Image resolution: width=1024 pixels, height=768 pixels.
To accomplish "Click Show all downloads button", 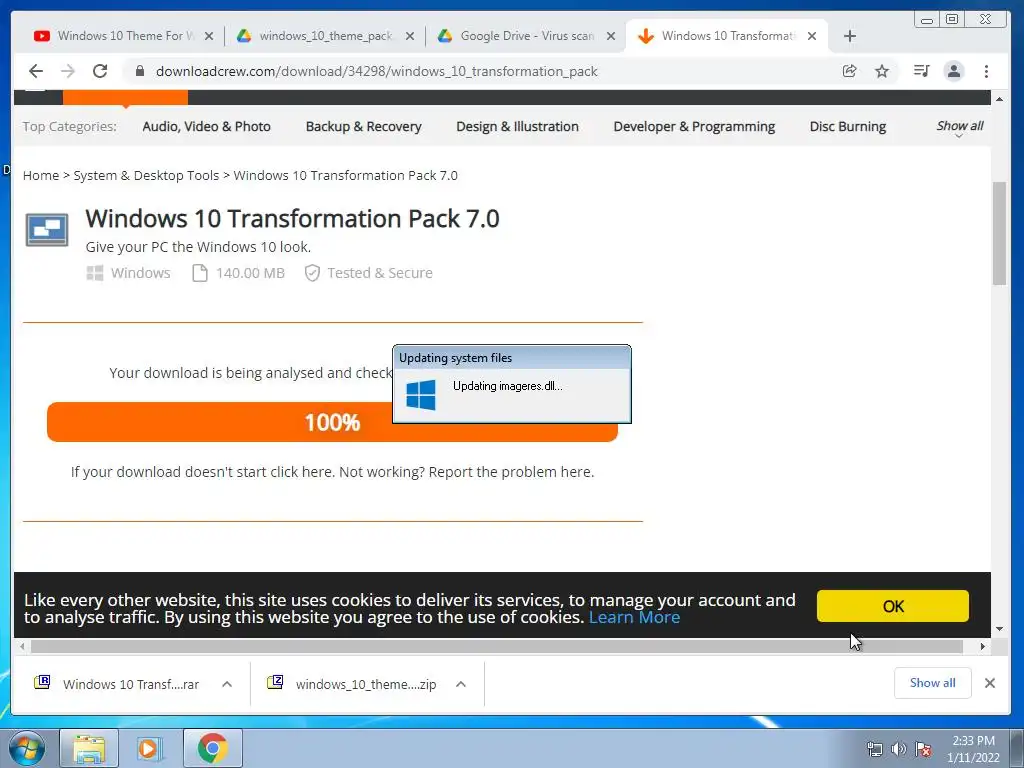I will coord(933,683).
